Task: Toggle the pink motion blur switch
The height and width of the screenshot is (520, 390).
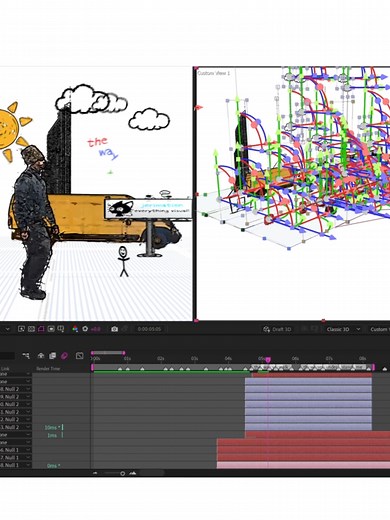Action: coord(64,356)
